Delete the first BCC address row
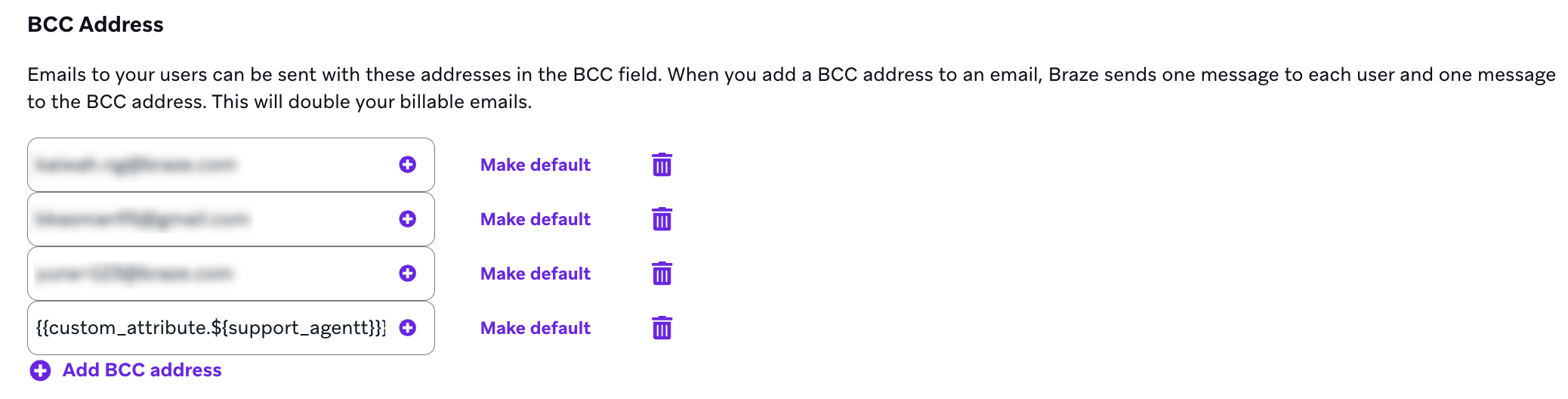Screen dimensions: 1568x399 pos(662,165)
